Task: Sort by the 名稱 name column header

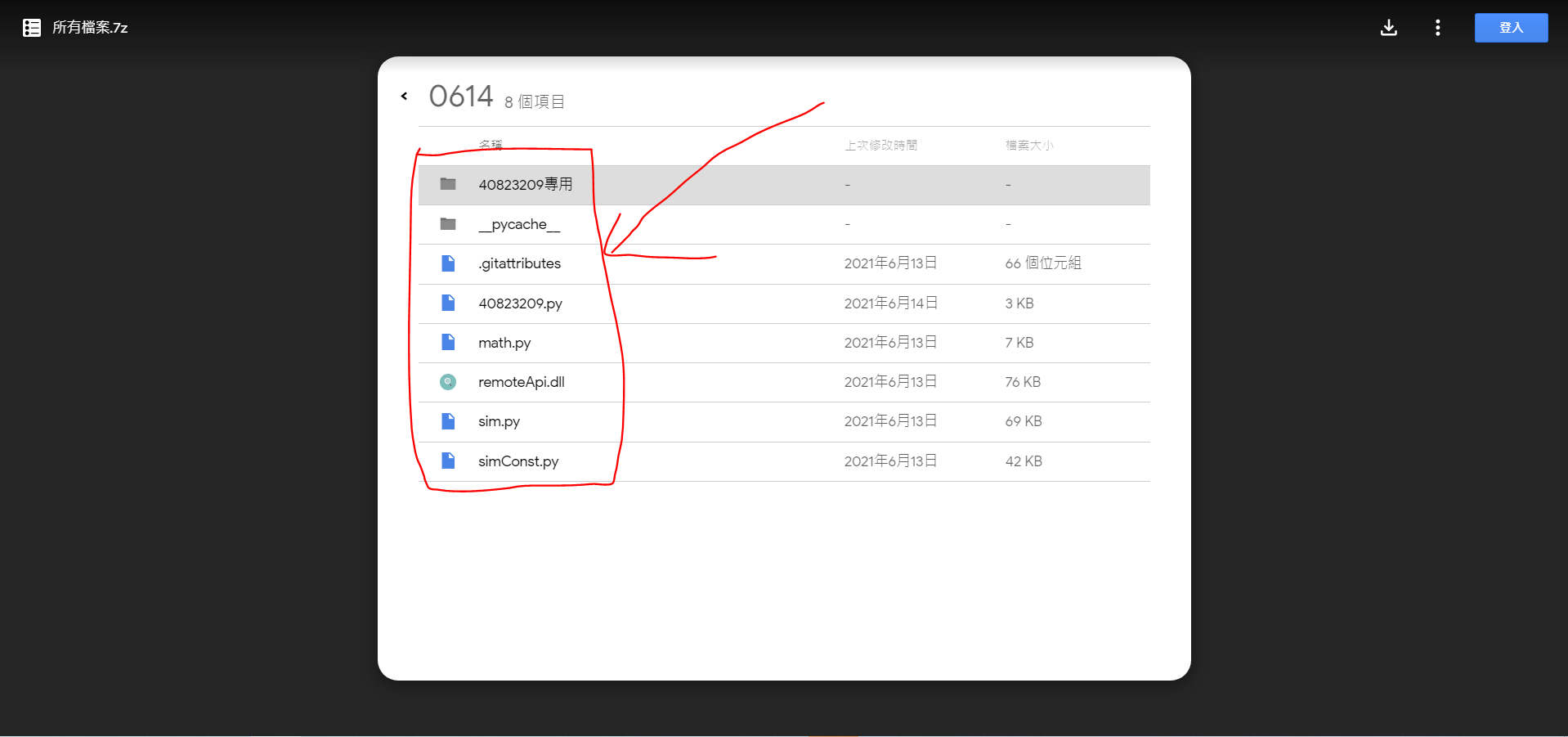Action: (x=491, y=145)
